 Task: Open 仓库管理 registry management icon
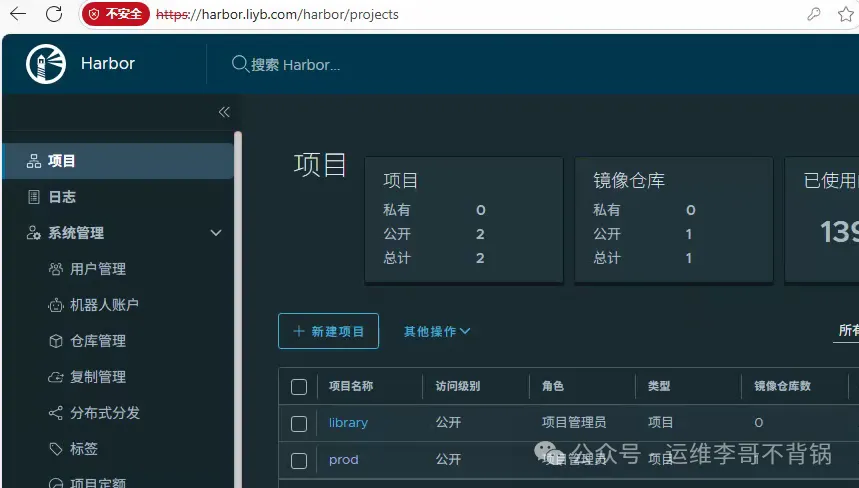coord(56,341)
